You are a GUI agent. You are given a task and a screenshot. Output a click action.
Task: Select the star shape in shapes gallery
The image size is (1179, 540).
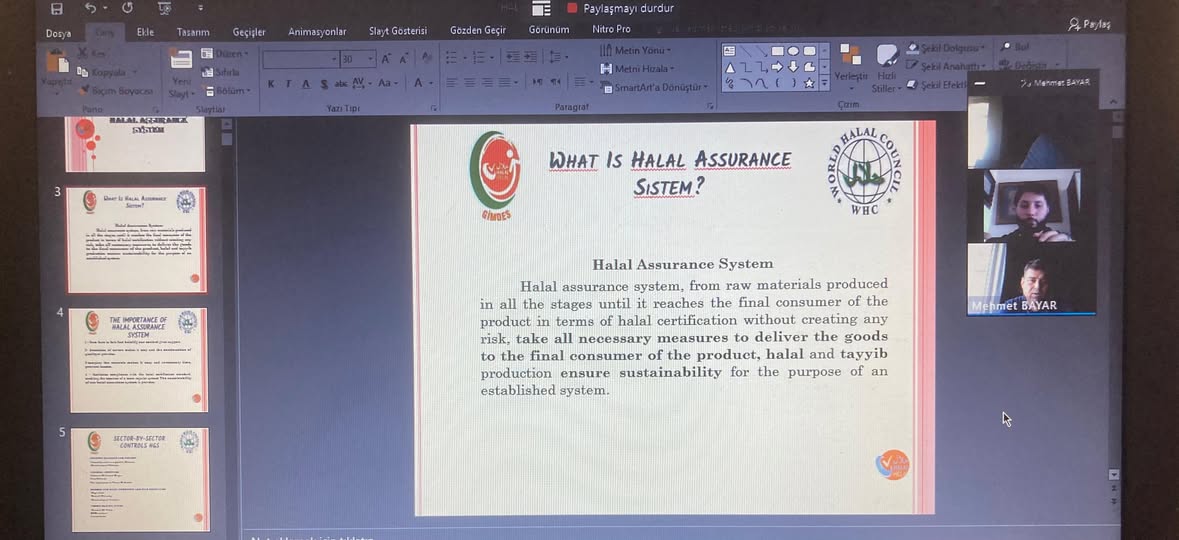pyautogui.click(x=809, y=83)
